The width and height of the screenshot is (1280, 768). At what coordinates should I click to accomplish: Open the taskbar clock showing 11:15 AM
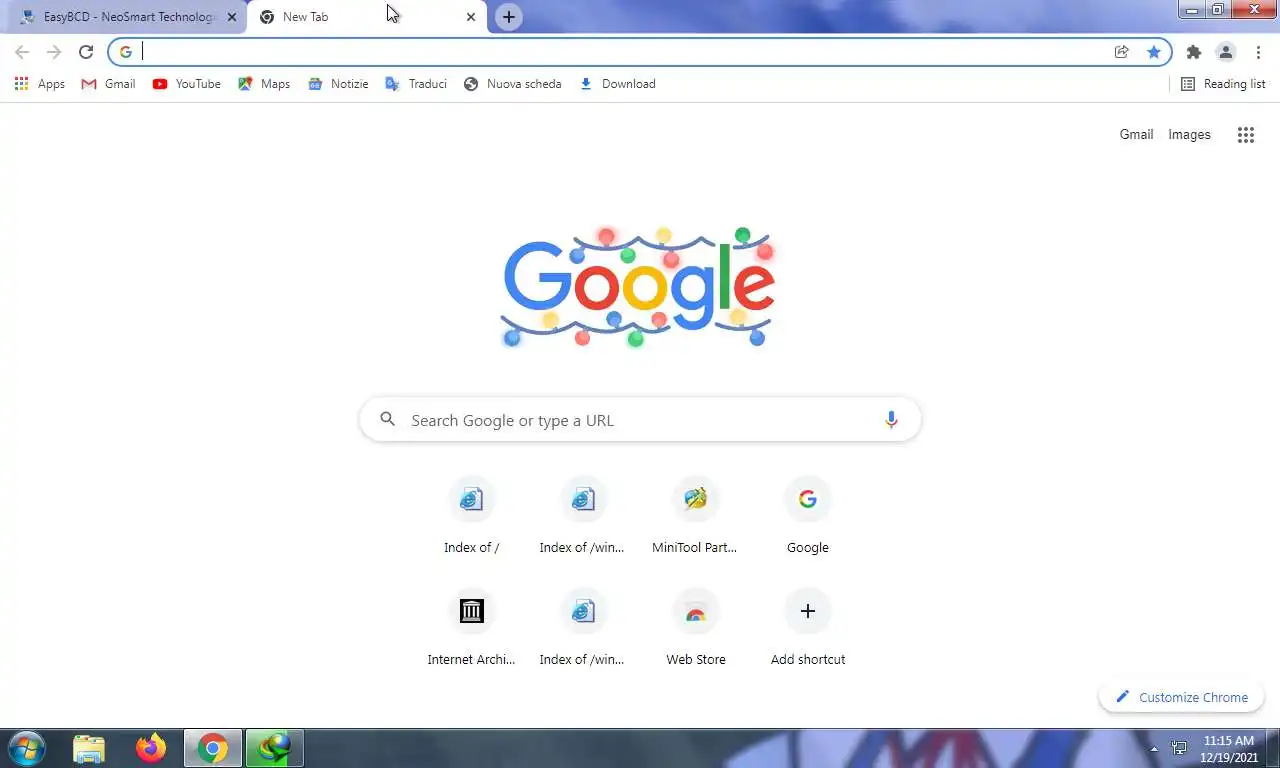(x=1229, y=749)
